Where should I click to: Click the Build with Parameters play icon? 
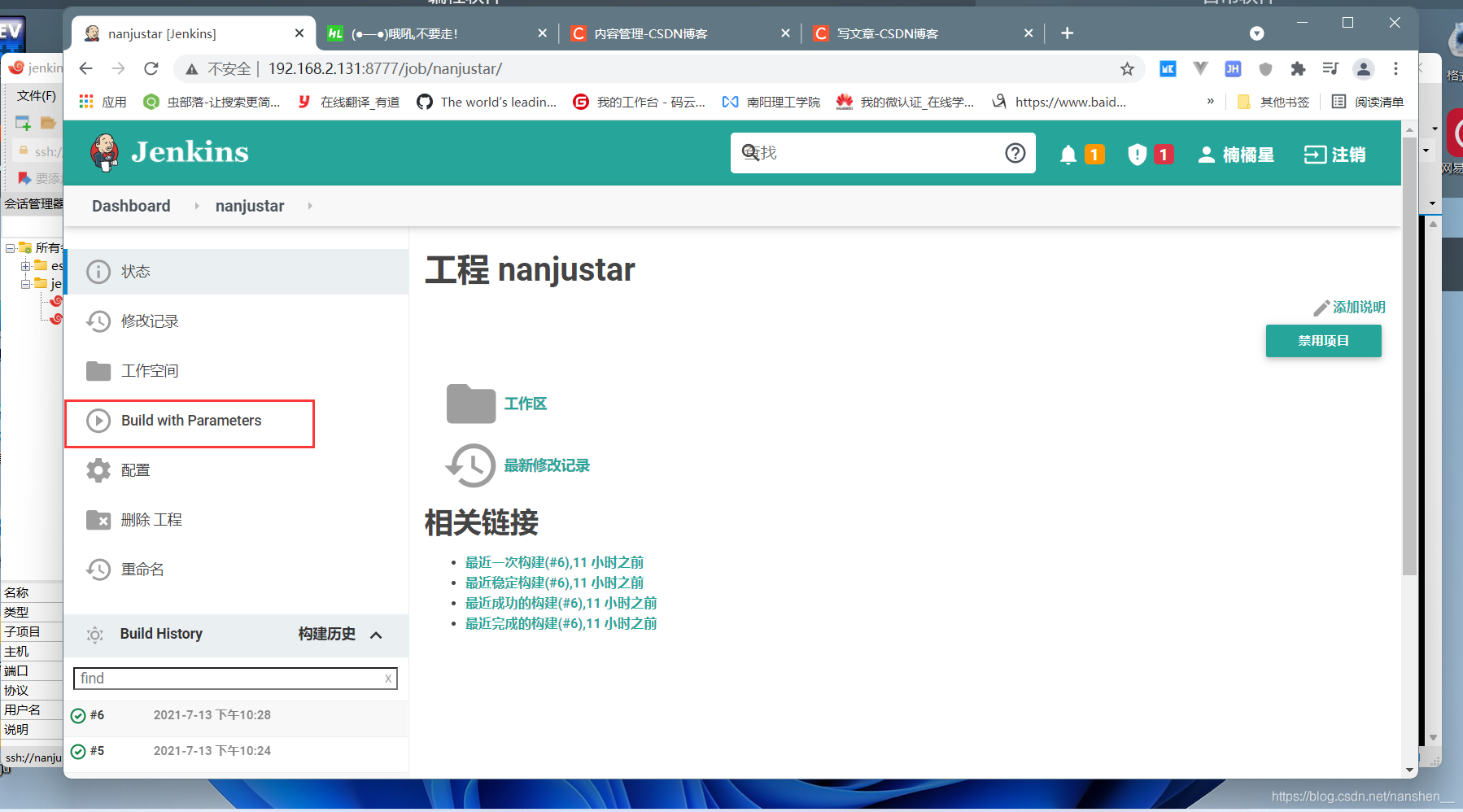(x=98, y=420)
